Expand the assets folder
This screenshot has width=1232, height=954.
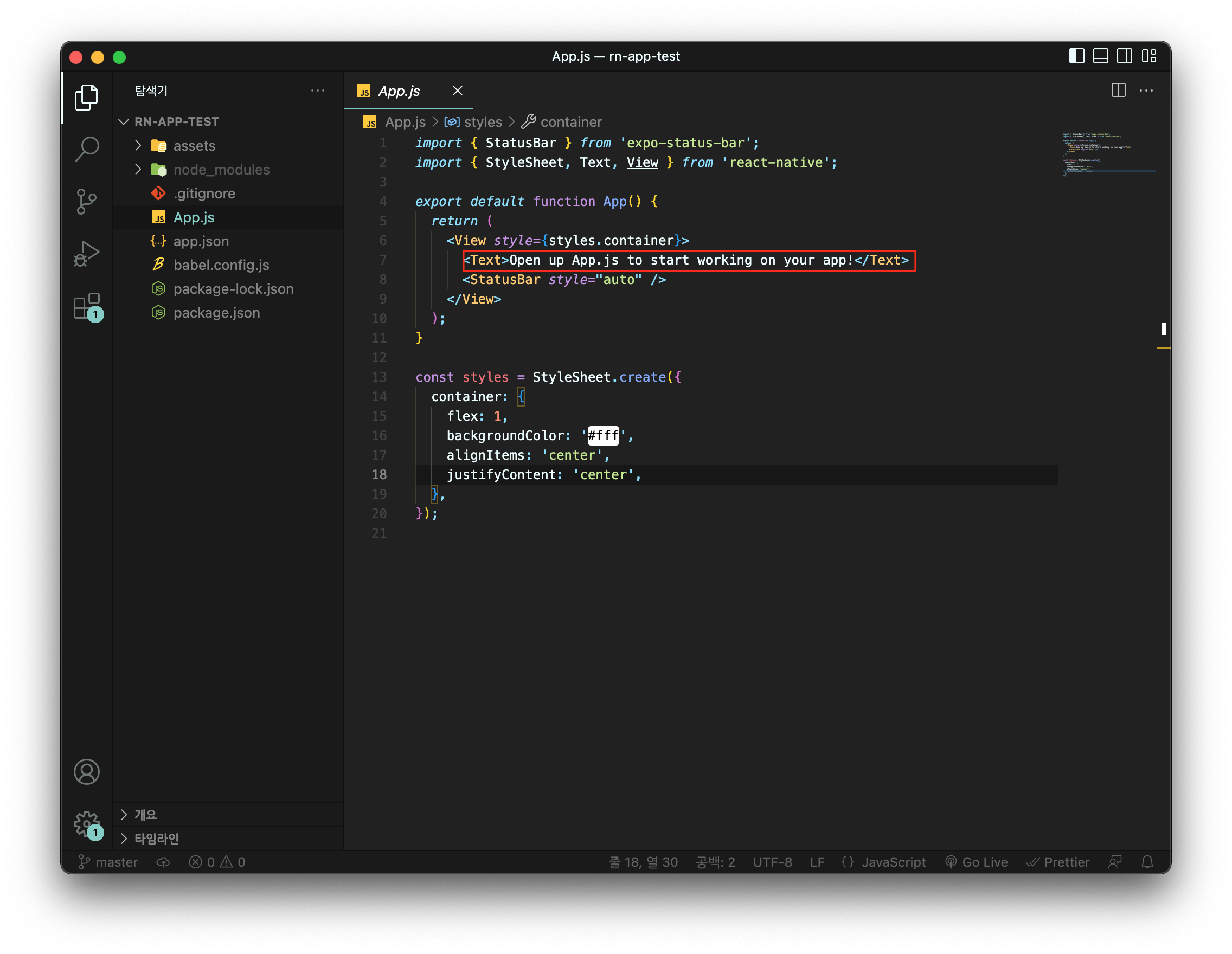click(194, 146)
